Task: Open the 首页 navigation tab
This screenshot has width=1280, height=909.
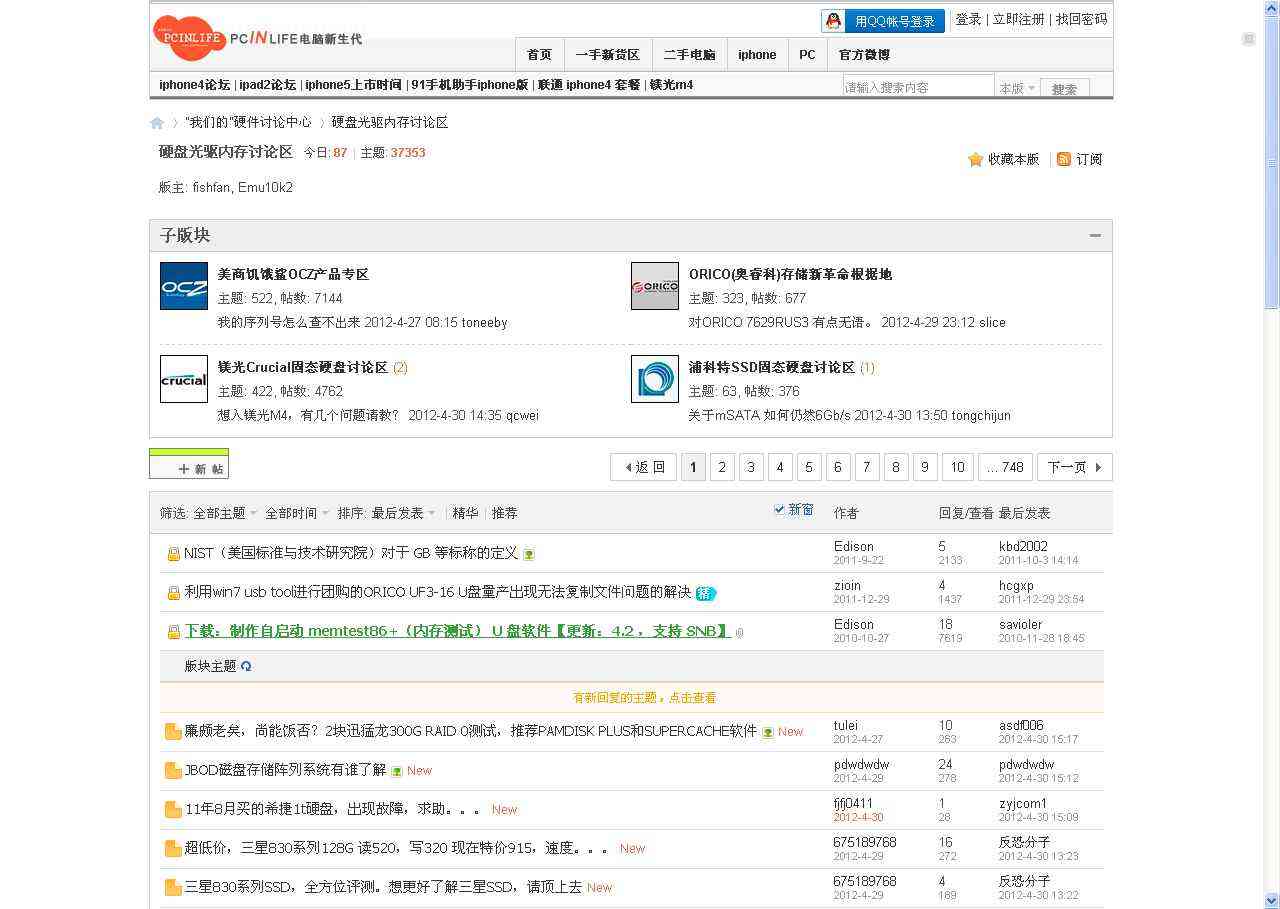Action: pos(539,55)
